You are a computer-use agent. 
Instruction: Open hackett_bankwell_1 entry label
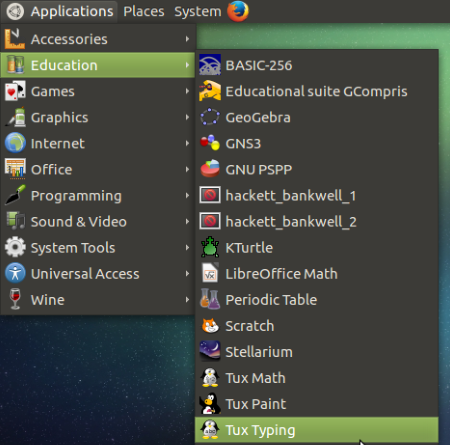click(x=291, y=196)
